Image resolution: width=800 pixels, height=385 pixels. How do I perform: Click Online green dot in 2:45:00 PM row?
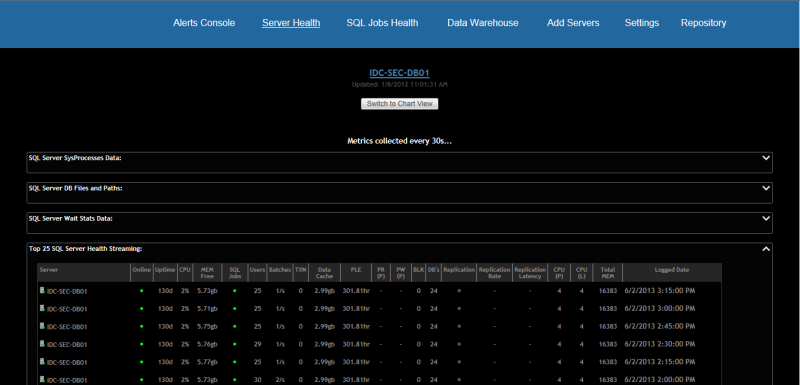(141, 327)
